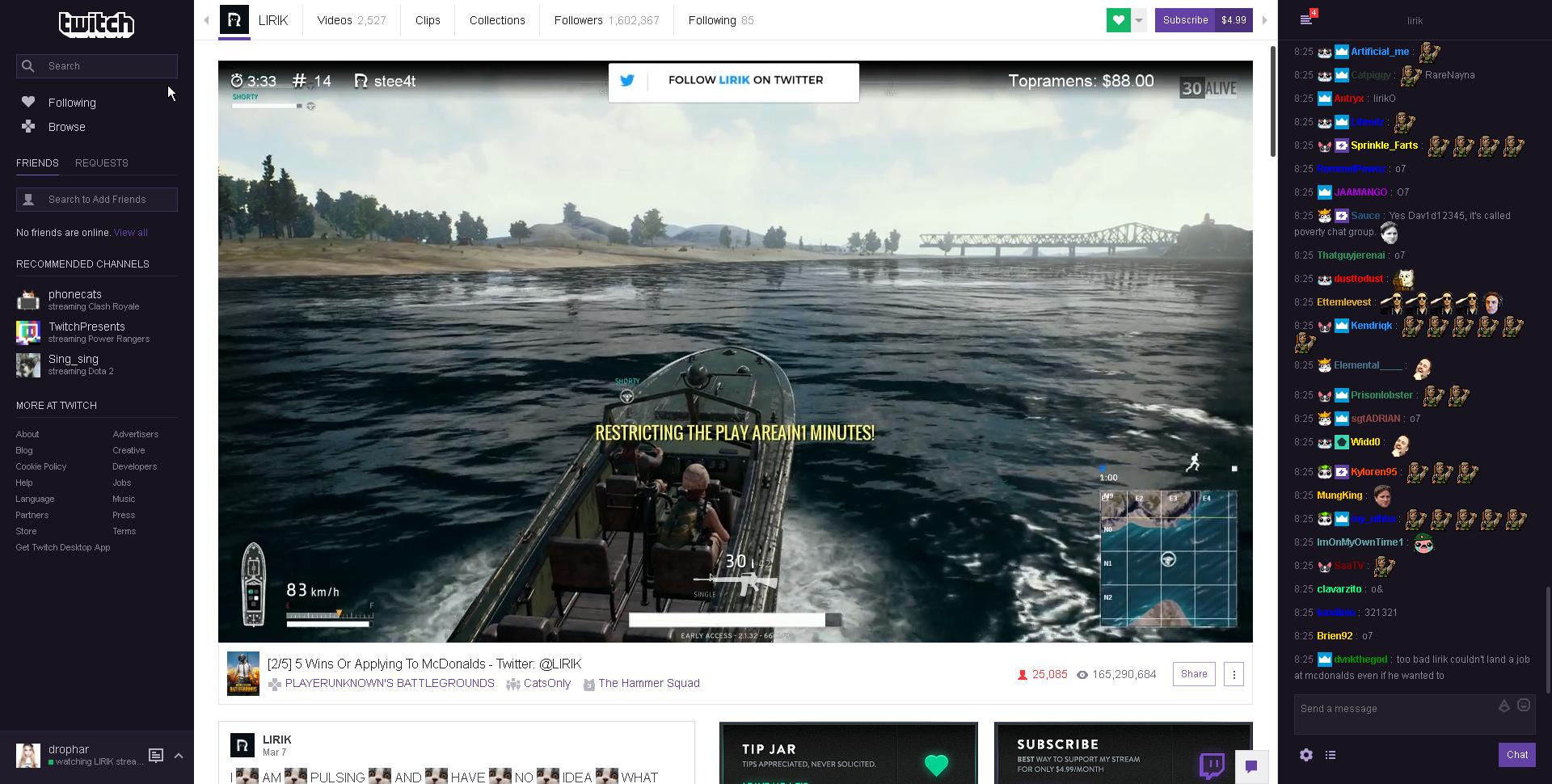Open the Following heart icon in sidebar
1552x784 pixels.
coord(28,102)
